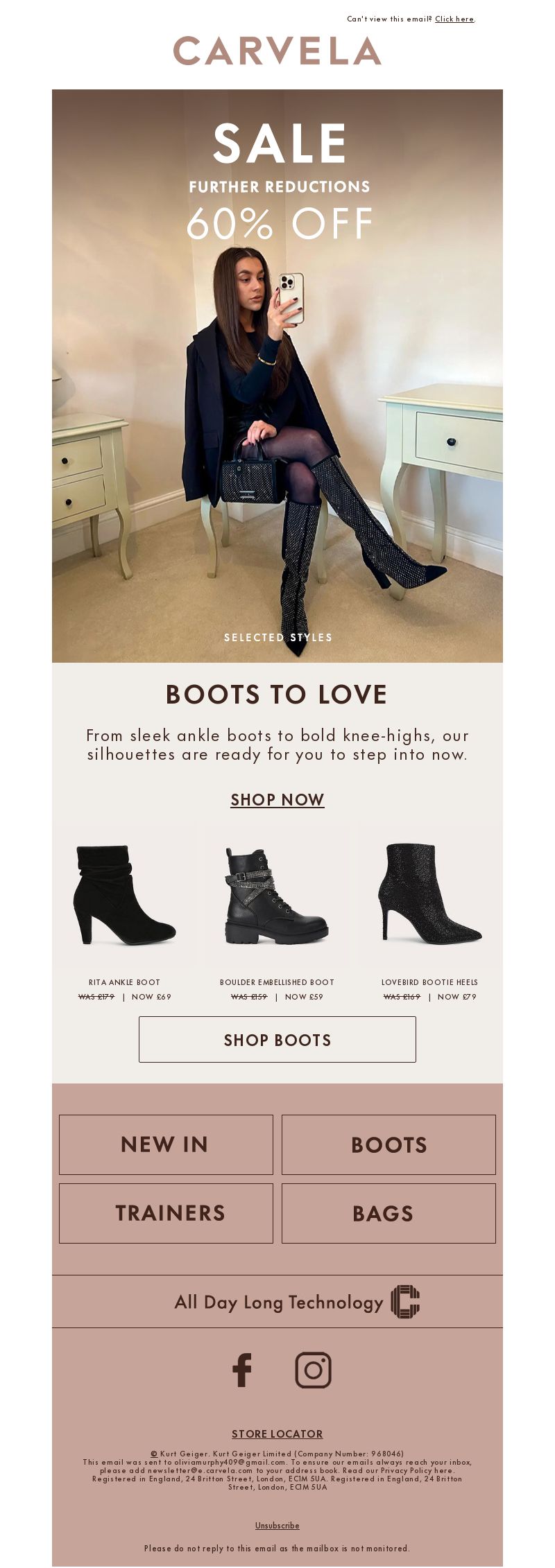
Task: Click the Lovebird Bootie Heels product name
Action: coord(429,982)
